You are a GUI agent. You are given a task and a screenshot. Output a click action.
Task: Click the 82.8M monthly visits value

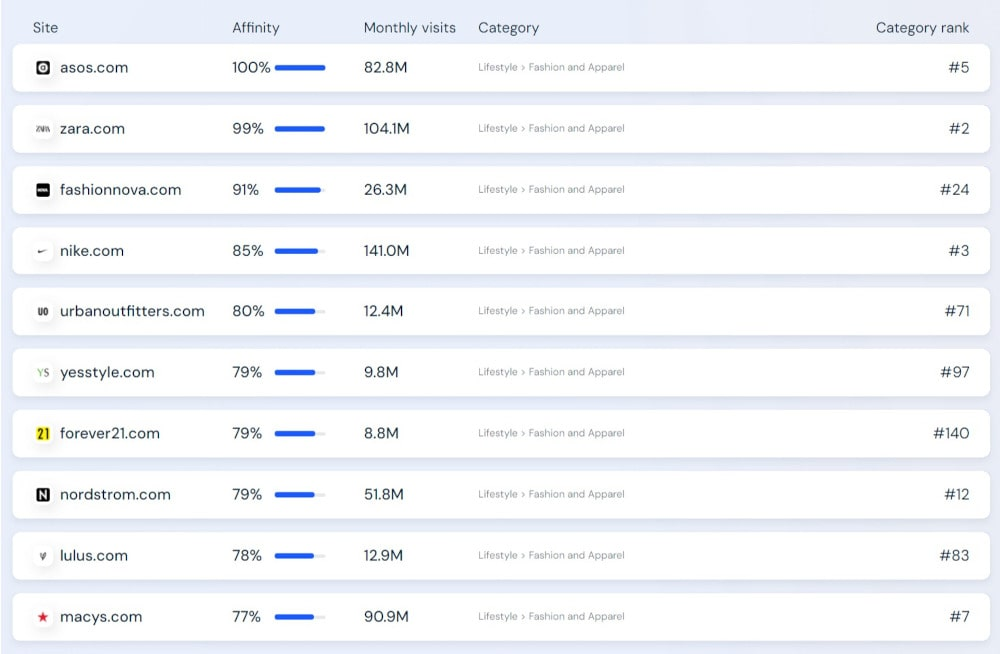tap(385, 68)
